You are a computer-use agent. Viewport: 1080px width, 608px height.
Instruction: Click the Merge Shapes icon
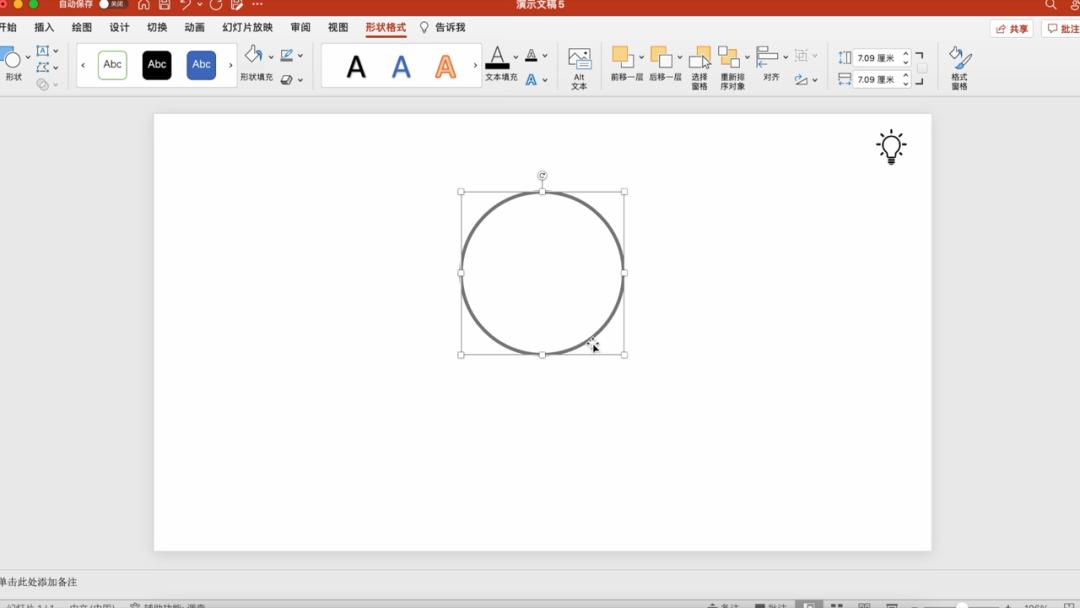click(43, 84)
